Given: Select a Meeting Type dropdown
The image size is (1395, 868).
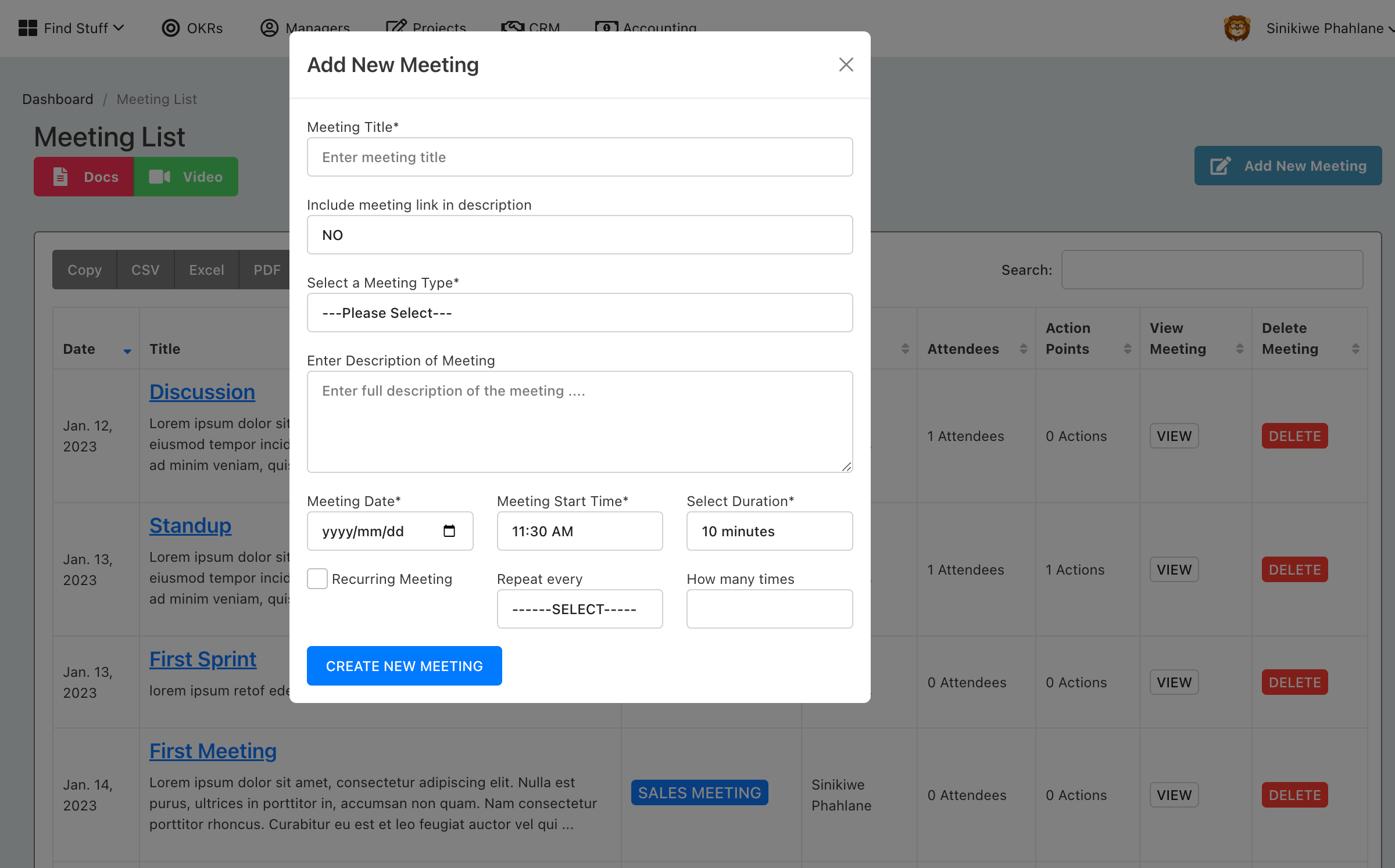Looking at the screenshot, I should 580,313.
